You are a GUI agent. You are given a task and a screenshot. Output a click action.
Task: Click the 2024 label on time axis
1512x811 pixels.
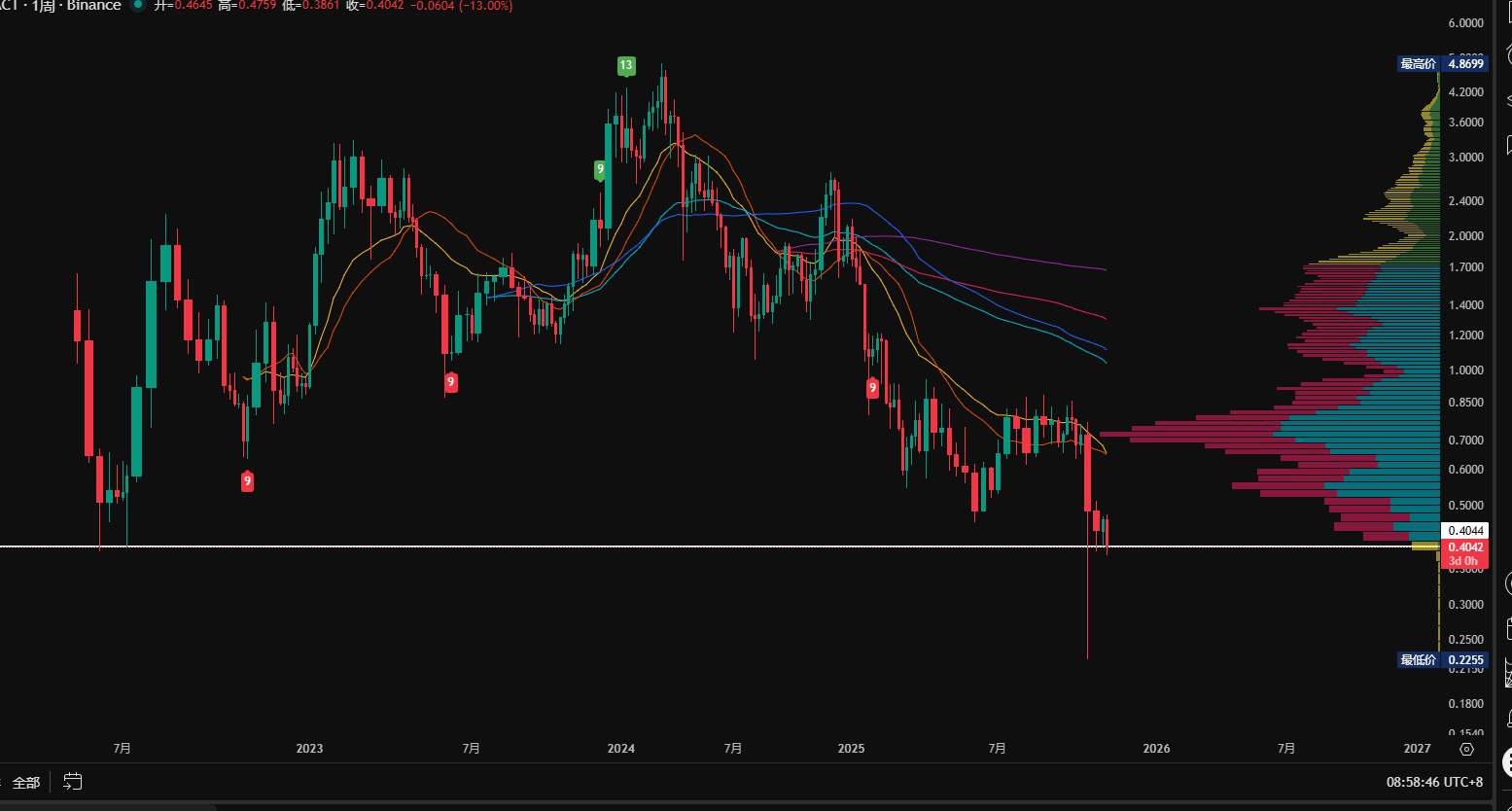[x=620, y=749]
